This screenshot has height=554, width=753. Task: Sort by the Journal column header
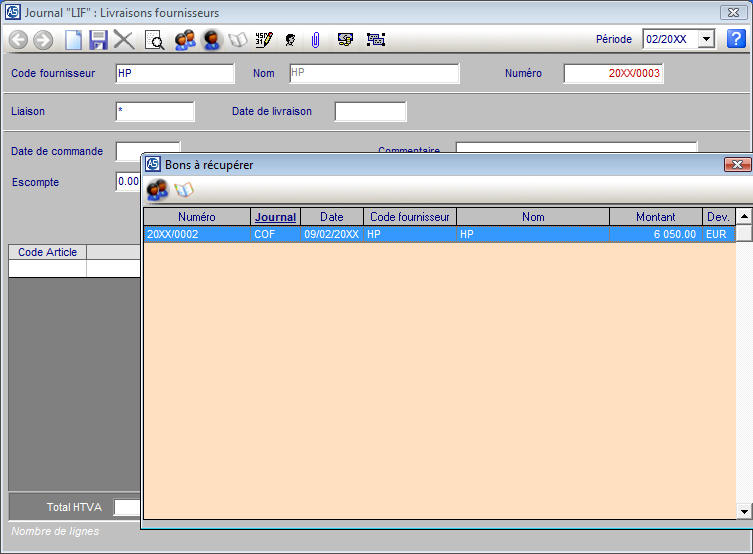tap(275, 217)
